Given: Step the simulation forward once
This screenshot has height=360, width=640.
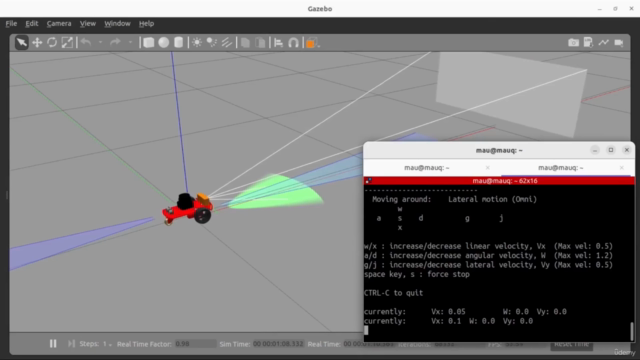Looking at the screenshot, I should [71, 344].
